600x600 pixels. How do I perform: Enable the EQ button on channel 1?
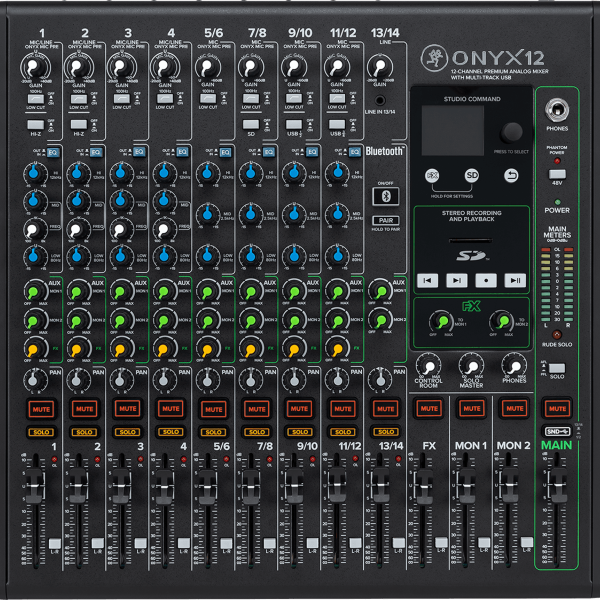pyautogui.click(x=52, y=153)
